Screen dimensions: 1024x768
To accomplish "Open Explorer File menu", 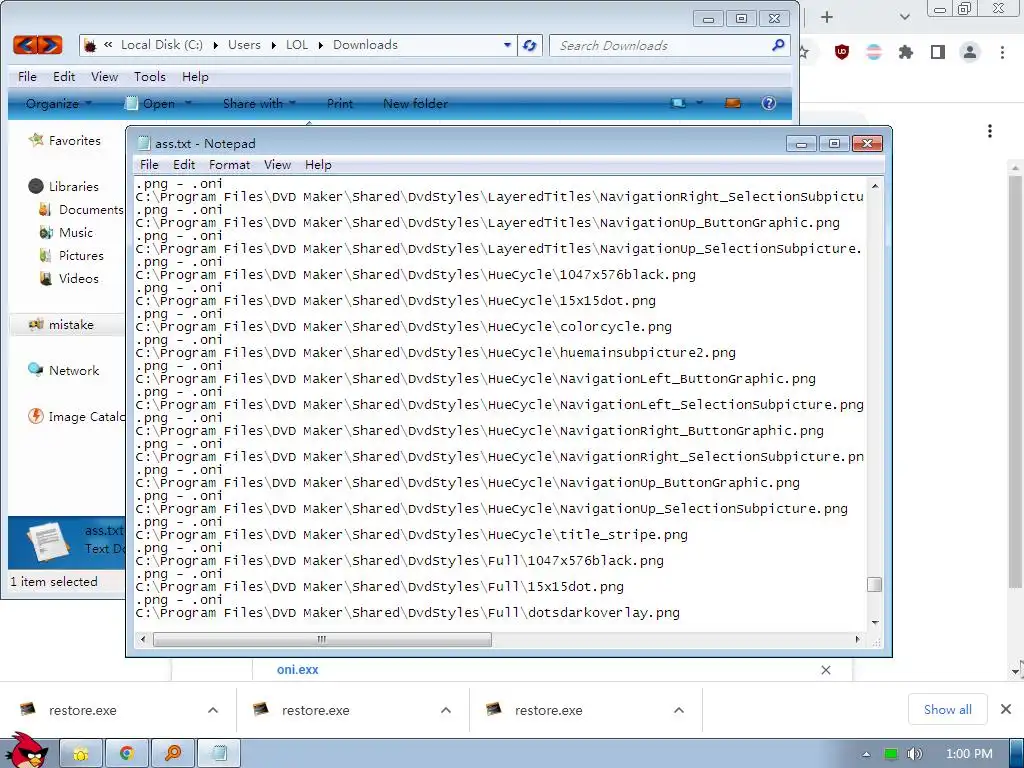I will [27, 76].
